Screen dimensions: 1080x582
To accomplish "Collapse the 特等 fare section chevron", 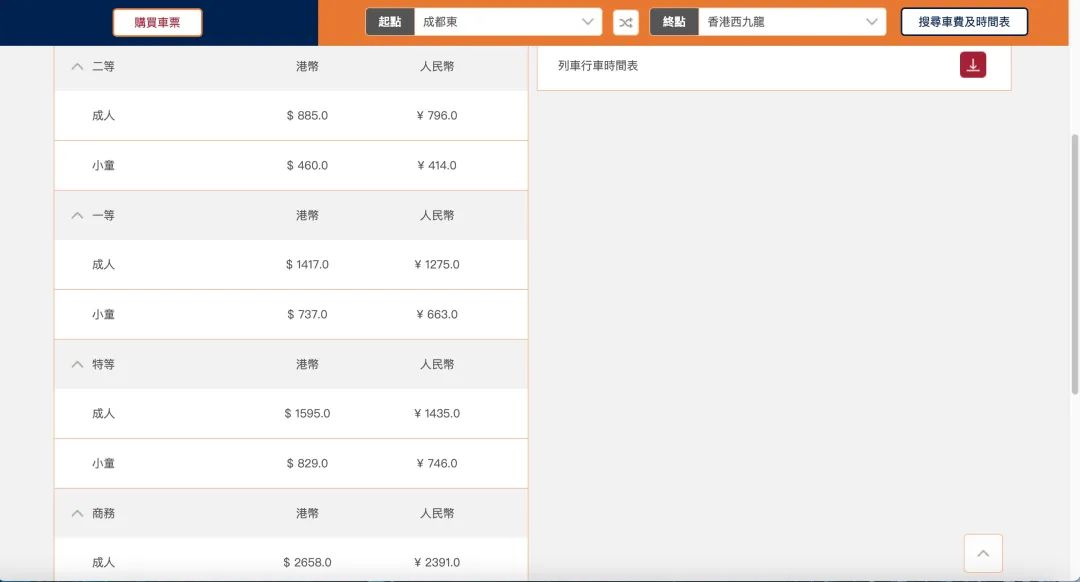I will pyautogui.click(x=77, y=364).
